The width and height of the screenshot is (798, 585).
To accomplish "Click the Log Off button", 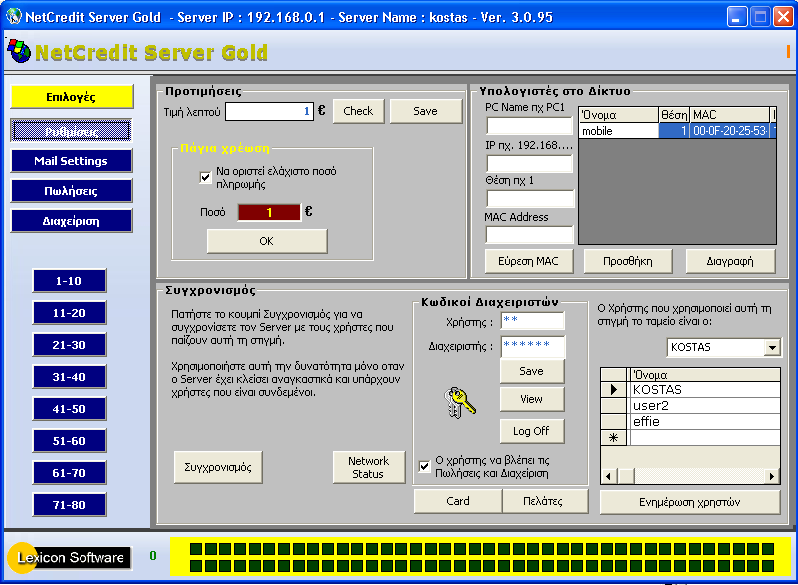I will pyautogui.click(x=532, y=431).
